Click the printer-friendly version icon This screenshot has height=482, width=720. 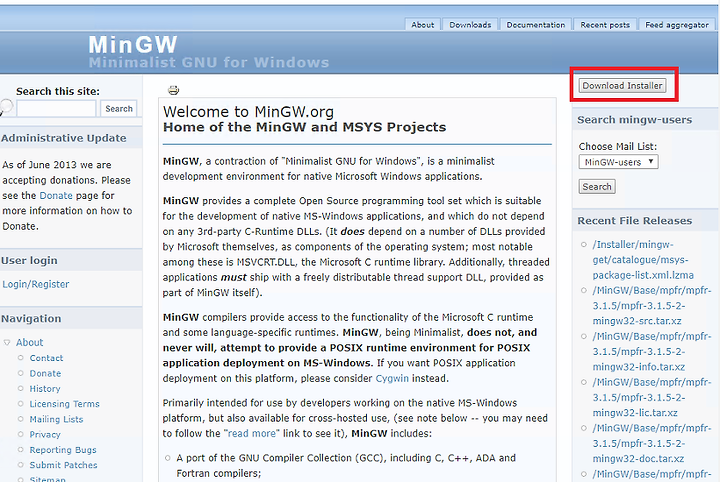point(173,90)
